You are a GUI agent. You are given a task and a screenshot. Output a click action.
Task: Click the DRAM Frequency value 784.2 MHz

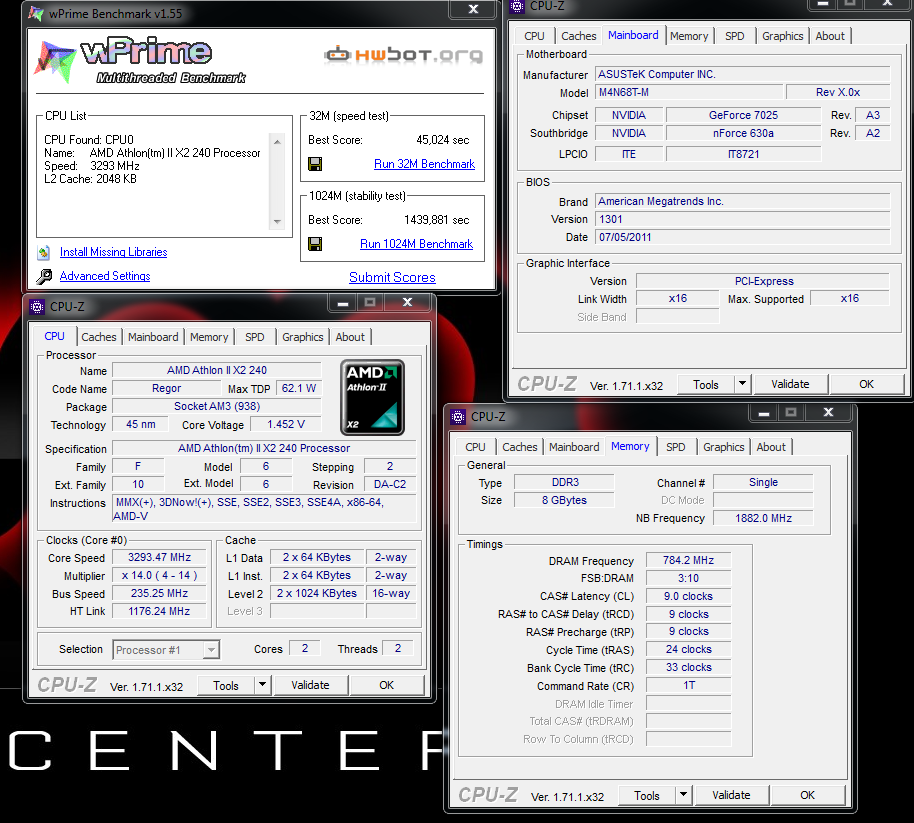[x=688, y=560]
